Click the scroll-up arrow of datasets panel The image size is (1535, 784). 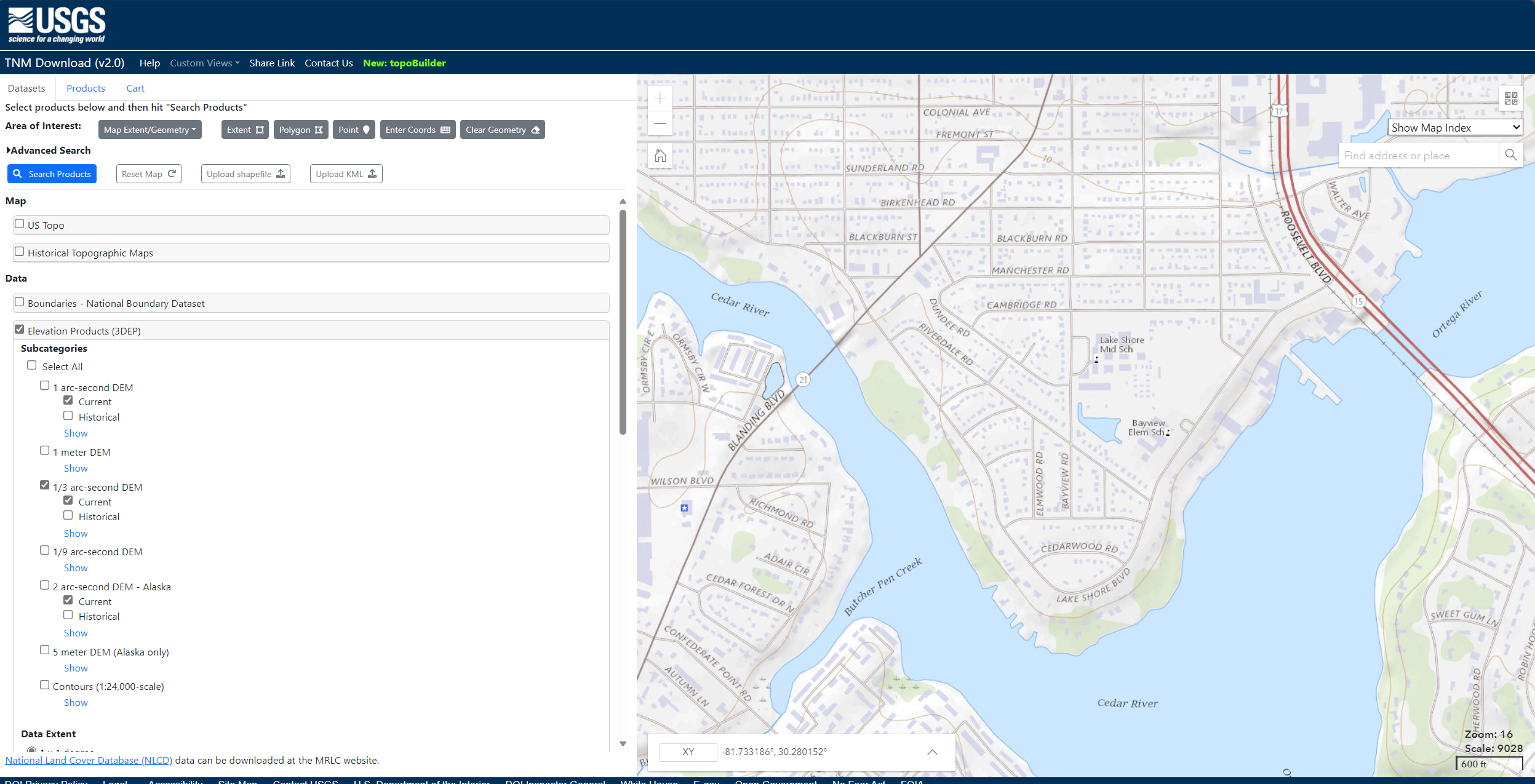click(623, 201)
